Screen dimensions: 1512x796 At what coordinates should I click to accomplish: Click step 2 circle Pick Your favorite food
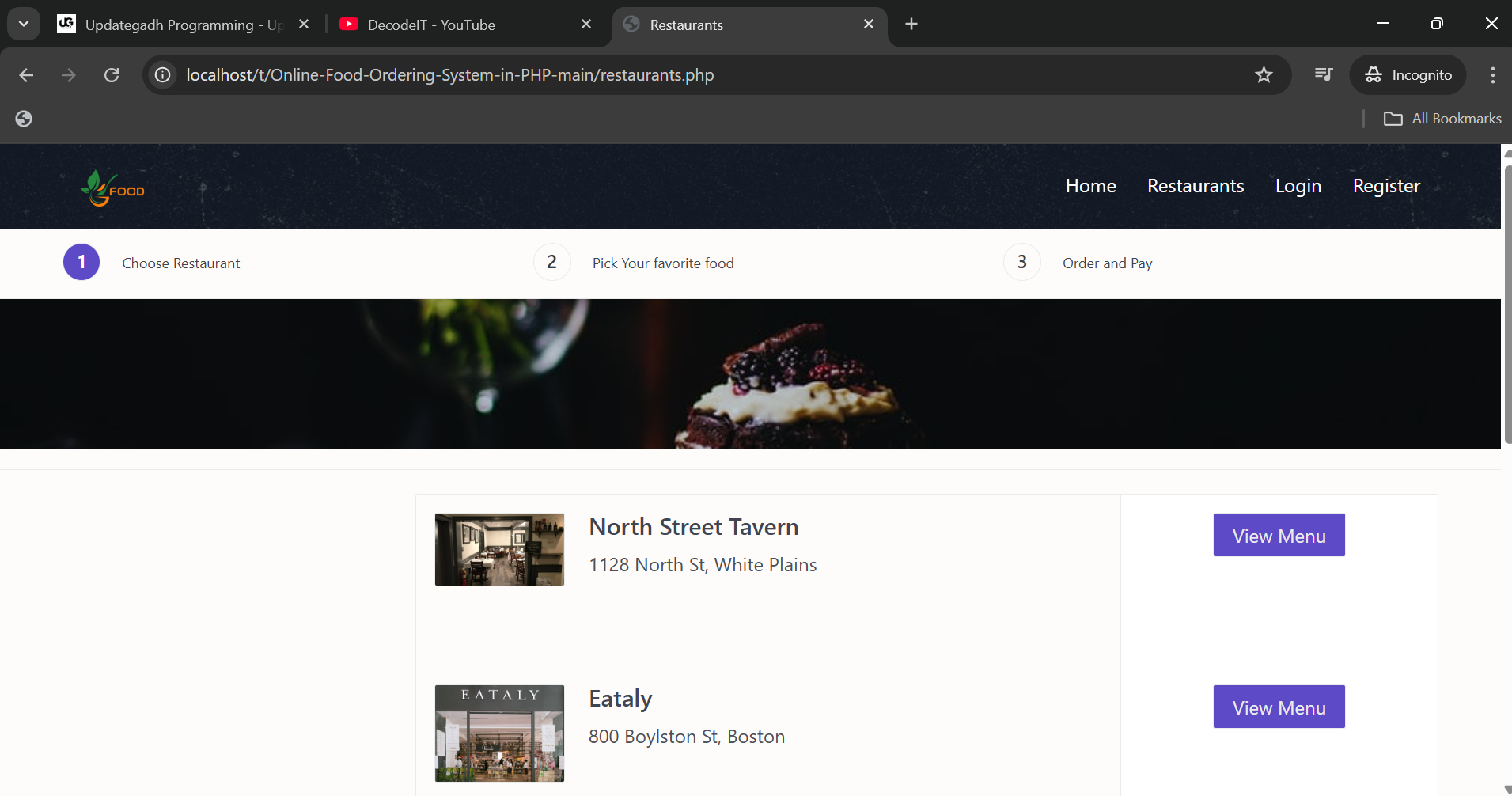point(551,262)
